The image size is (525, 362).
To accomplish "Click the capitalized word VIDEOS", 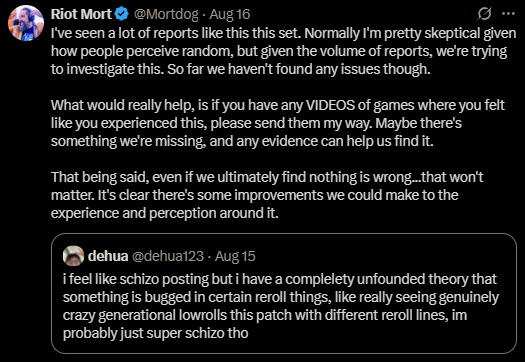I will 330,105.
